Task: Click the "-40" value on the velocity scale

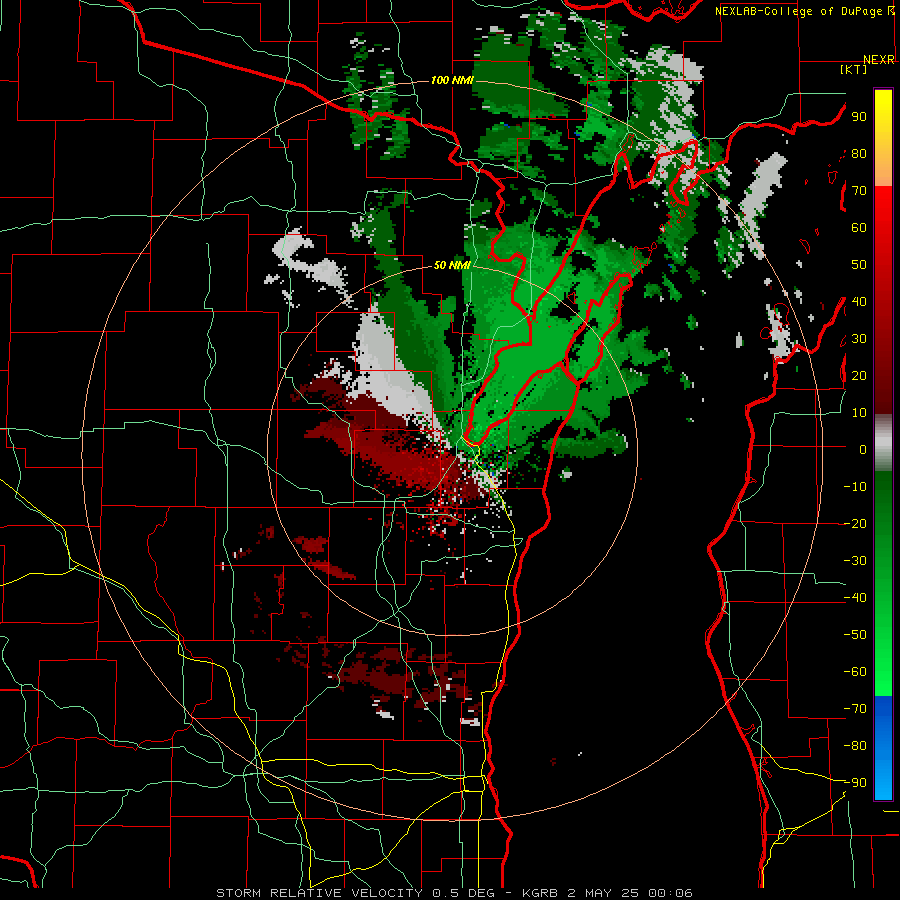Action: tap(855, 598)
